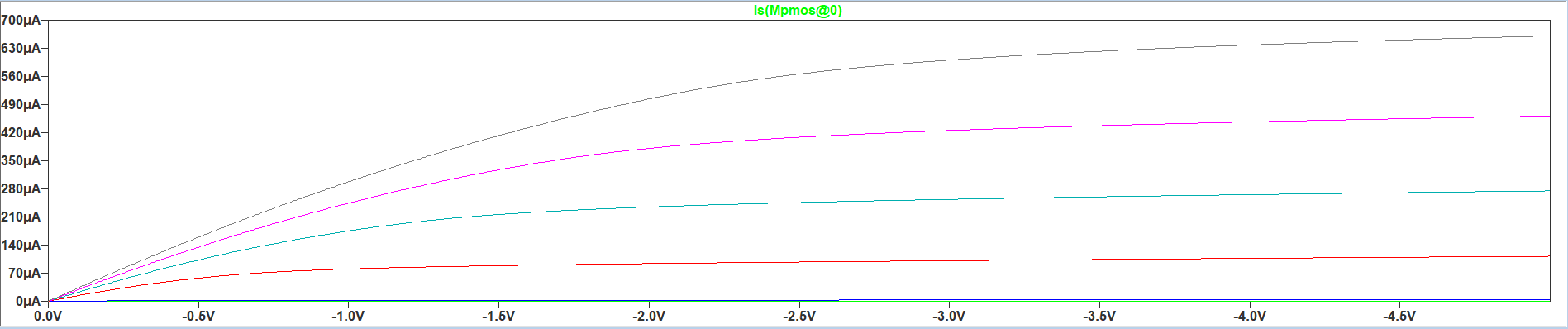Click the 280µA y-axis label
The width and height of the screenshot is (1568, 329).
tap(21, 189)
